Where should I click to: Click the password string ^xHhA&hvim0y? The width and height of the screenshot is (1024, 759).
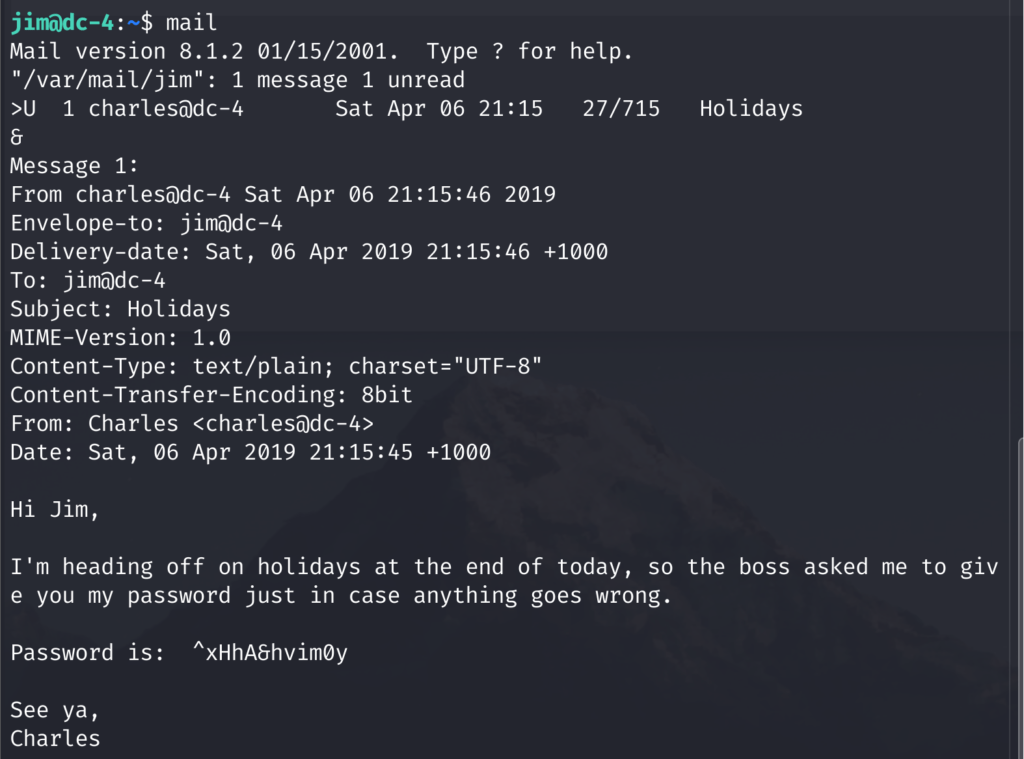(270, 653)
